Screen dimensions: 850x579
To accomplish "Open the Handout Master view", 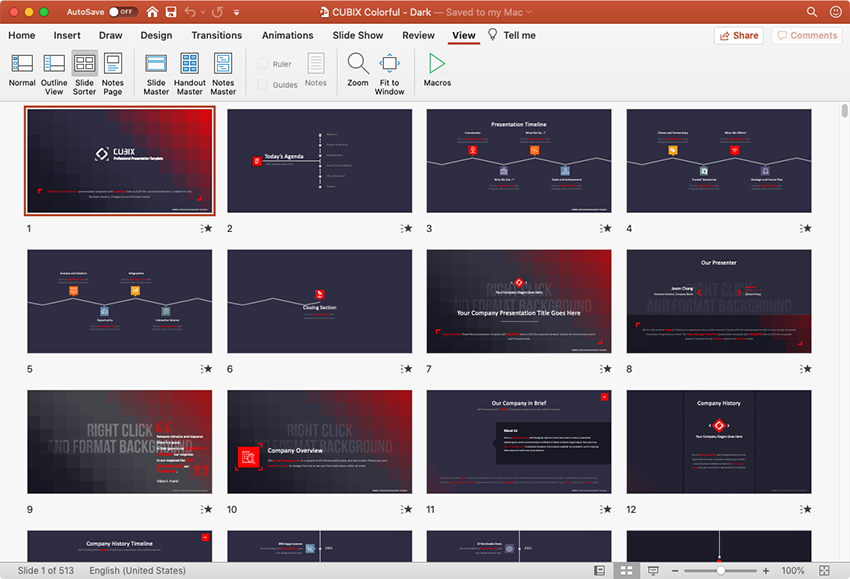I will 189,72.
